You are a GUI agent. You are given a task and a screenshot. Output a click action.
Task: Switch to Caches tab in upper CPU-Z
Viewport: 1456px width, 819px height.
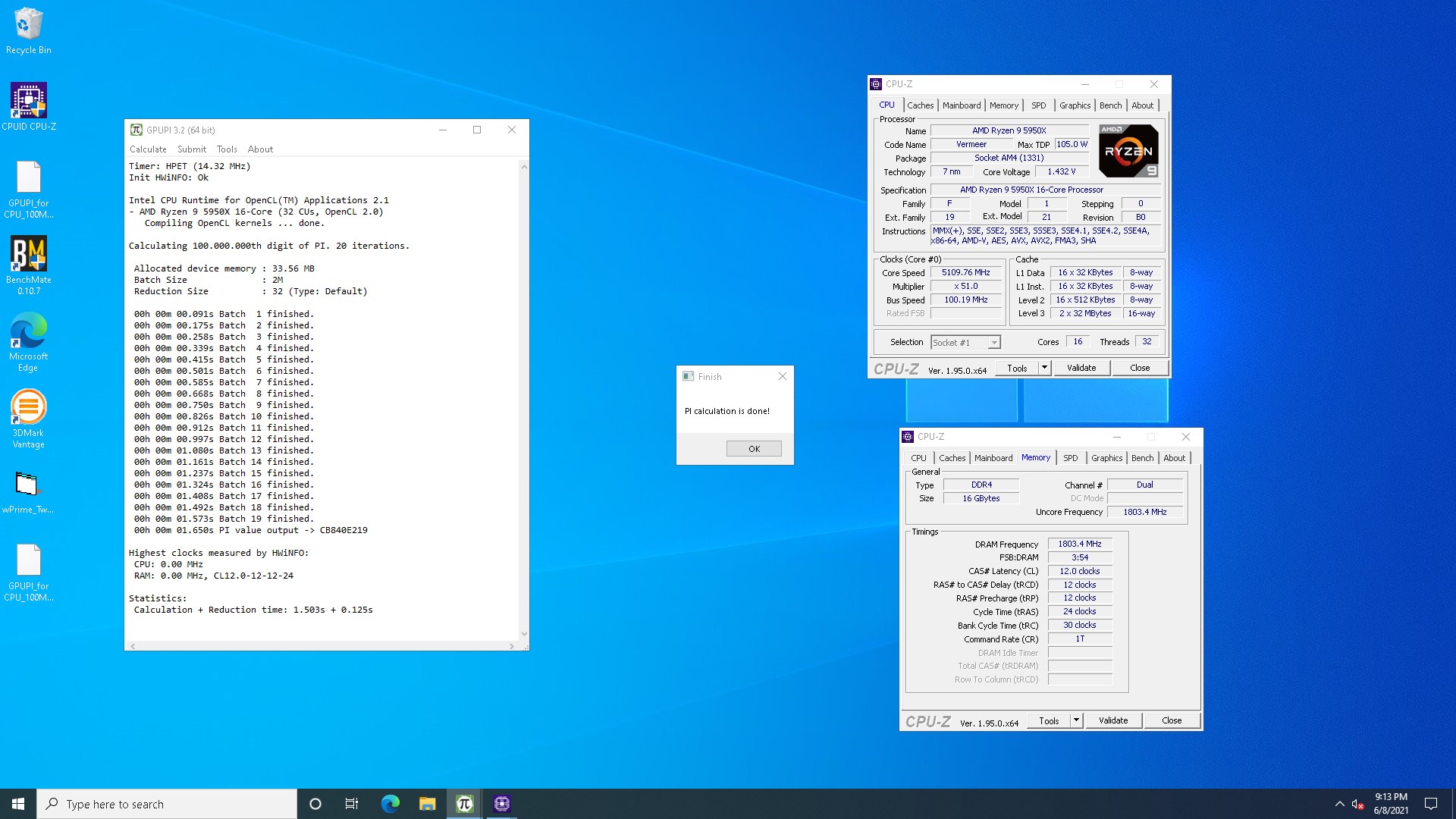click(920, 105)
